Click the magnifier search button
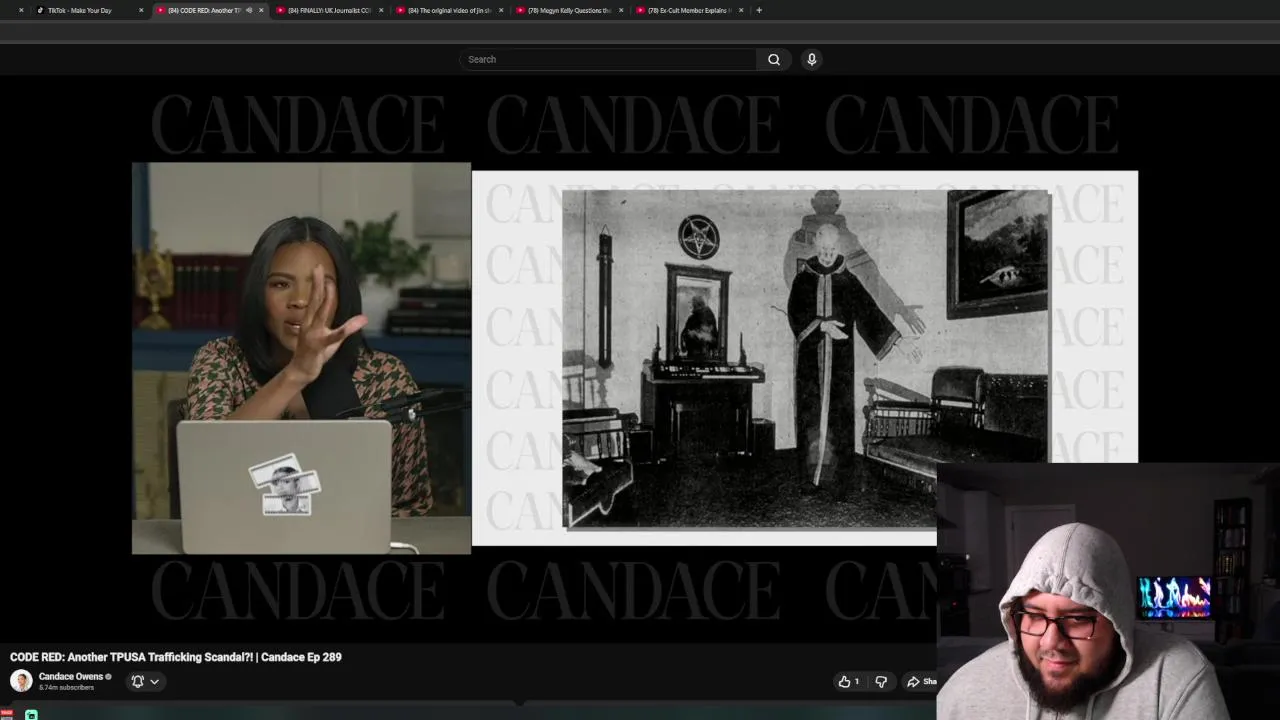Image resolution: width=1280 pixels, height=720 pixels. point(774,59)
